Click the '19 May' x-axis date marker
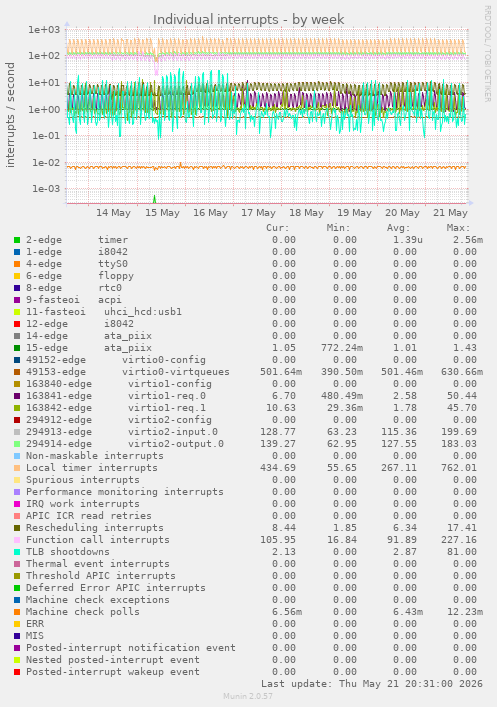Viewport: 497px width, 707px height. pyautogui.click(x=354, y=213)
